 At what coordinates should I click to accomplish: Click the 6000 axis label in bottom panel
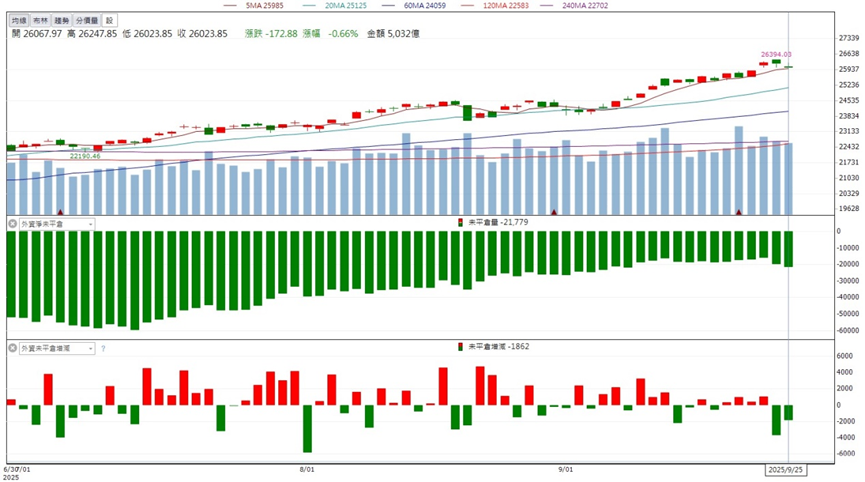pyautogui.click(x=845, y=356)
